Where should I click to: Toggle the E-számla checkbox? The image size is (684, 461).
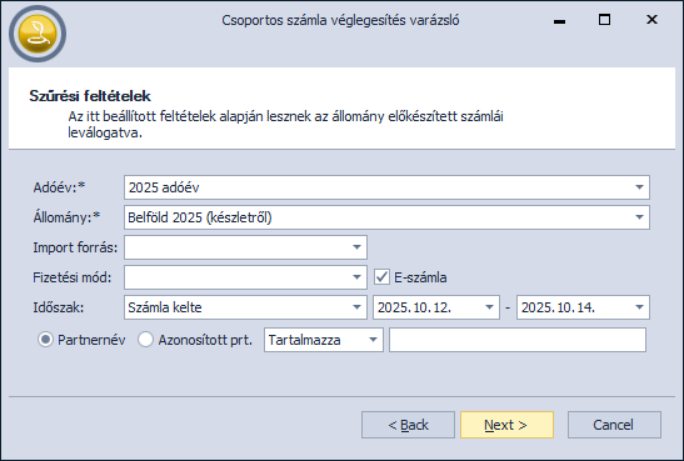coord(381,277)
